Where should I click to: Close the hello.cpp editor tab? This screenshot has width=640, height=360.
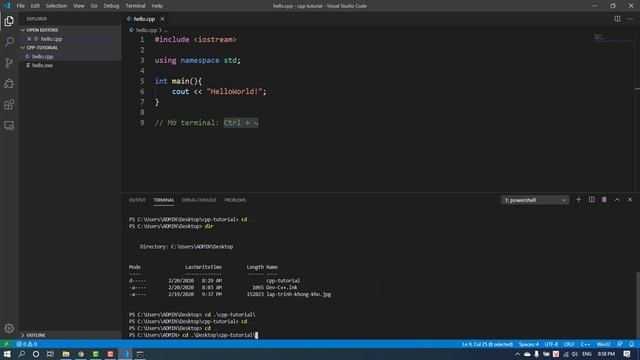162,19
